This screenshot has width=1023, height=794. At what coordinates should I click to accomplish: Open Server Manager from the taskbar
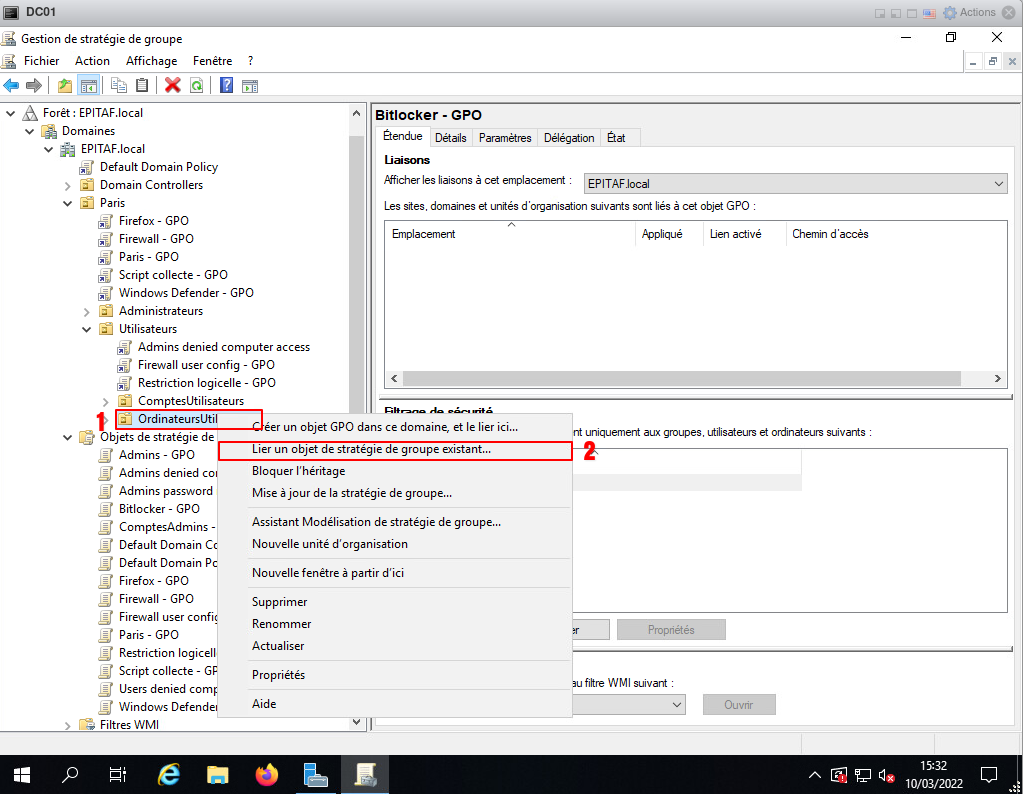pos(316,774)
